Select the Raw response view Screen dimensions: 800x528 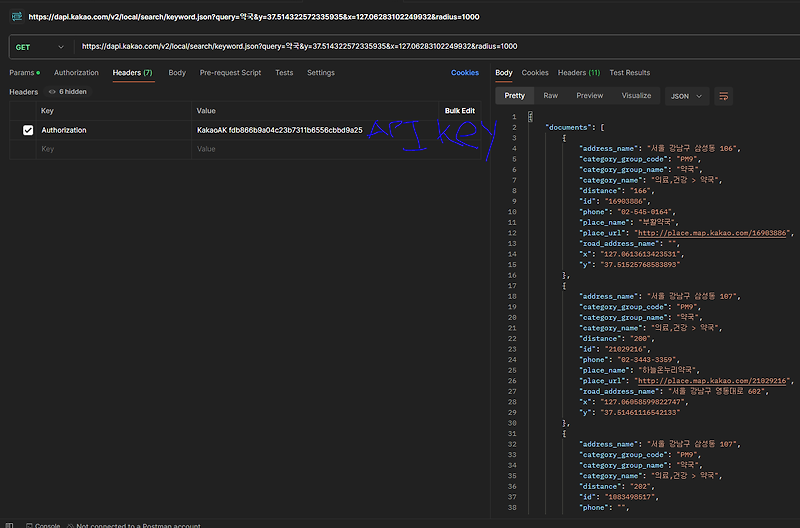550,96
